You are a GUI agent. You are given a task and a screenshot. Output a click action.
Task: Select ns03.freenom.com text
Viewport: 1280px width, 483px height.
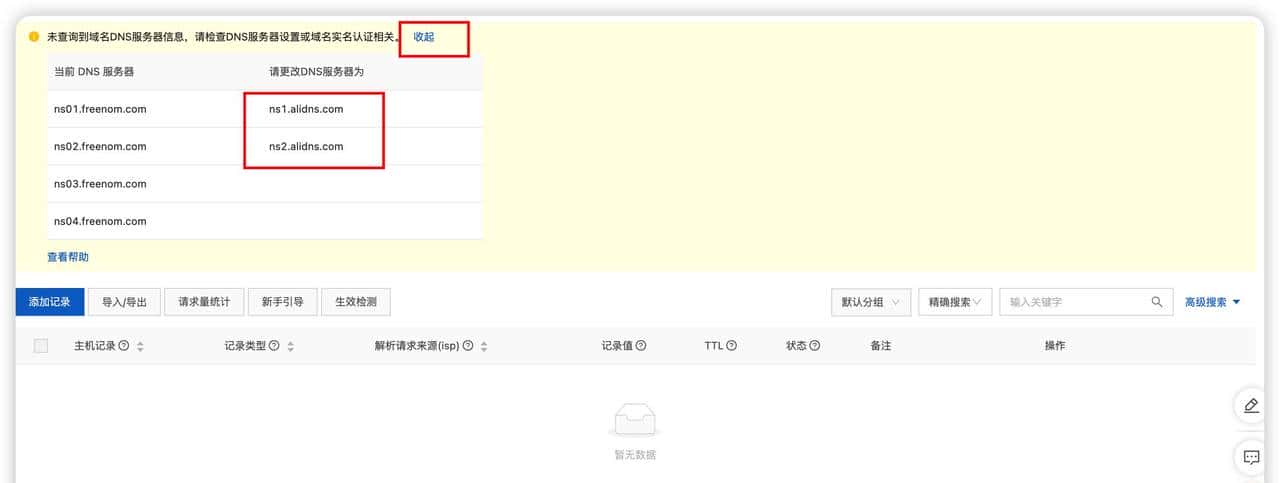click(100, 184)
